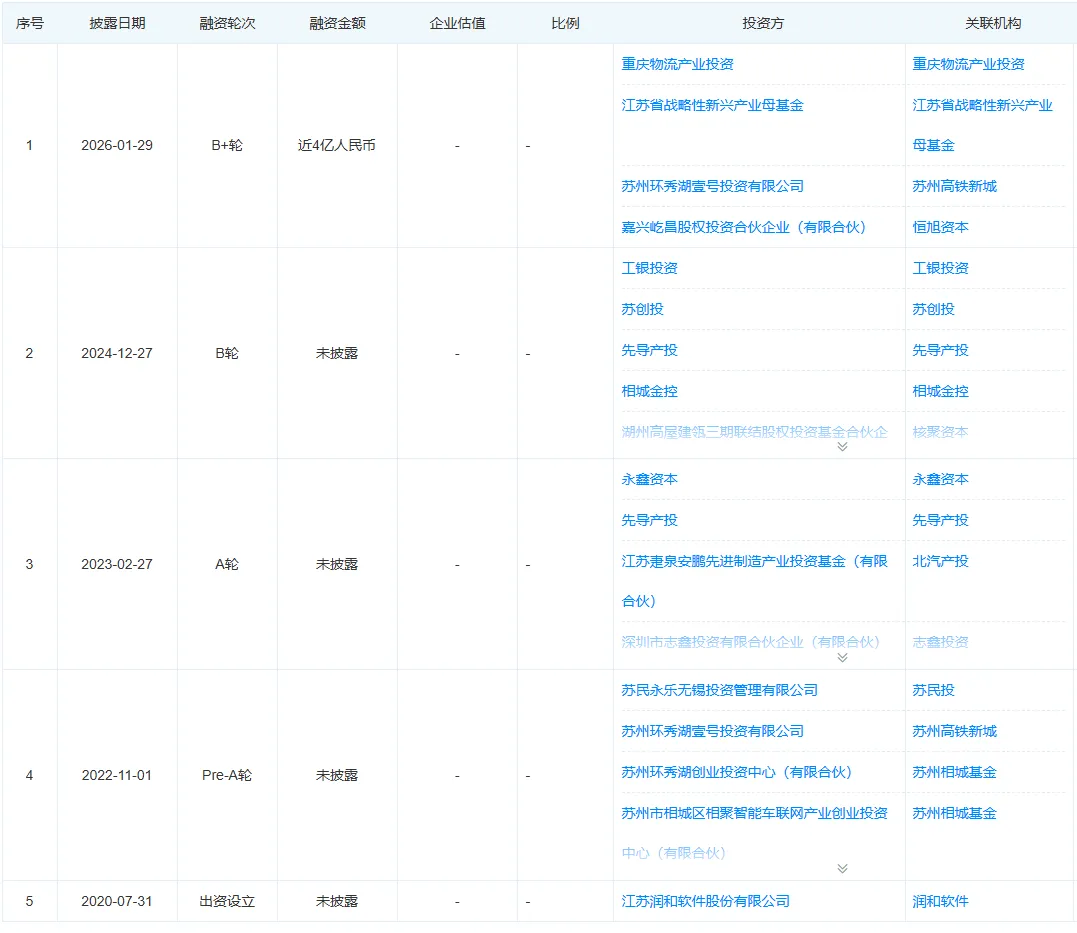This screenshot has width=1077, height=933.
Task: Open investor 江苏省战略性新兴产业母基金 in the 投资方 column
Action: point(712,105)
